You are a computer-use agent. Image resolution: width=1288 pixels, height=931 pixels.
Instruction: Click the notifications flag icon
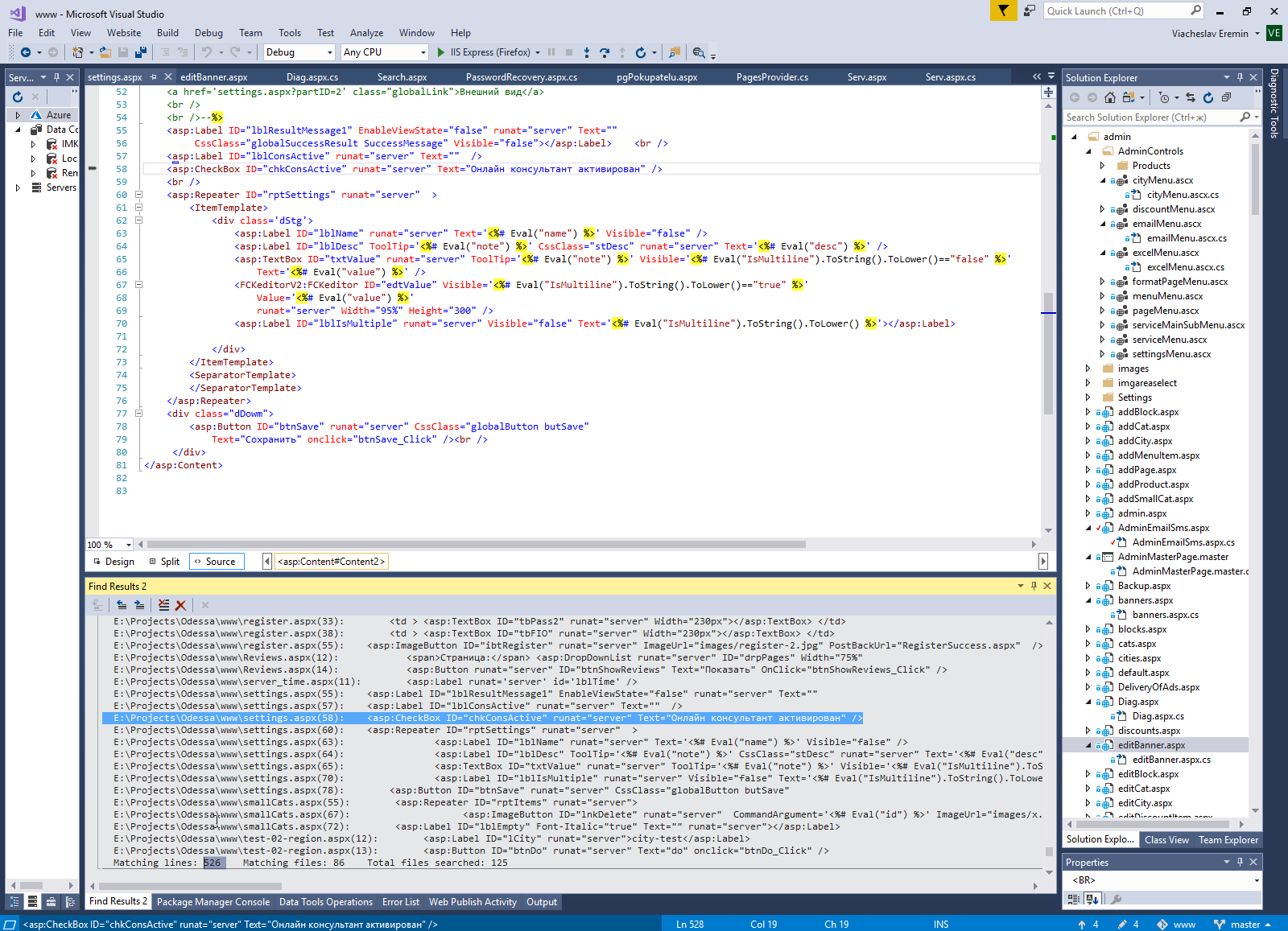click(x=1003, y=10)
